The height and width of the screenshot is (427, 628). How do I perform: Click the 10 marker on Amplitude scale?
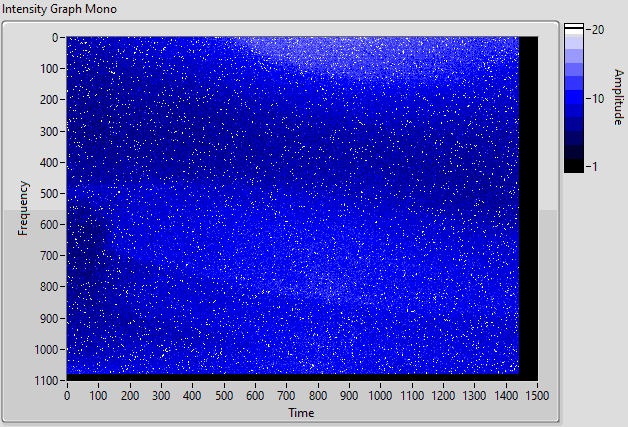pos(598,98)
